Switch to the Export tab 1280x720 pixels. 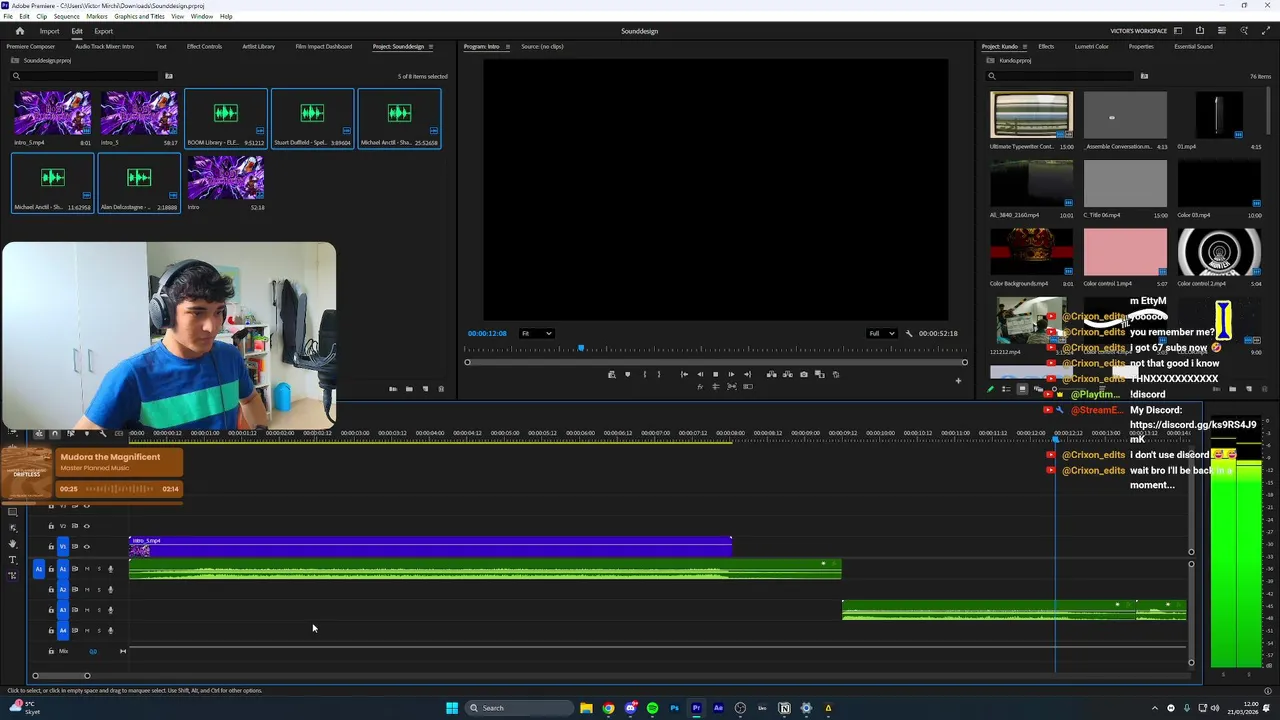103,31
